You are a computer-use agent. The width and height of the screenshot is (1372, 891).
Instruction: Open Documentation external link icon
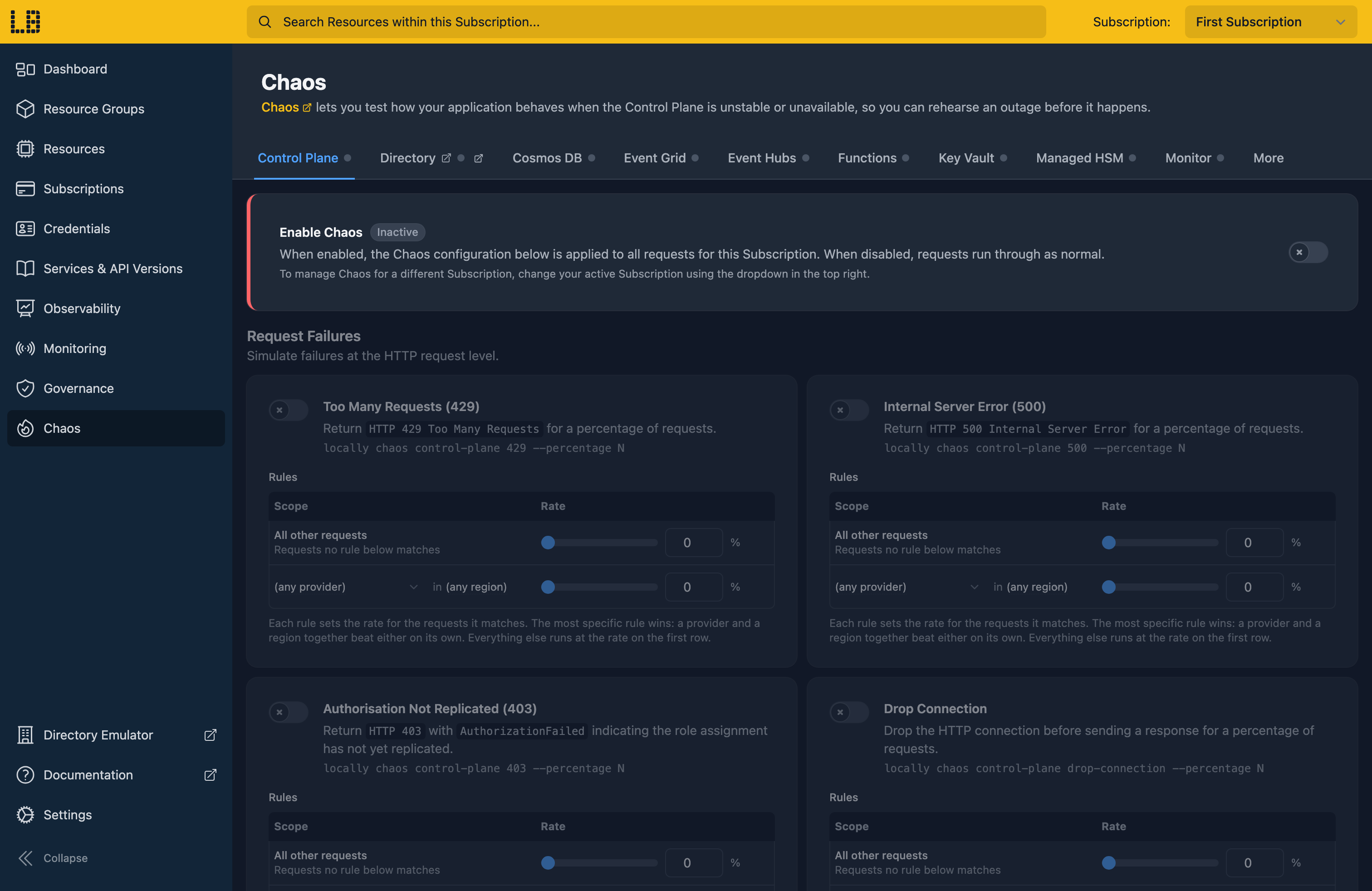pos(211,774)
